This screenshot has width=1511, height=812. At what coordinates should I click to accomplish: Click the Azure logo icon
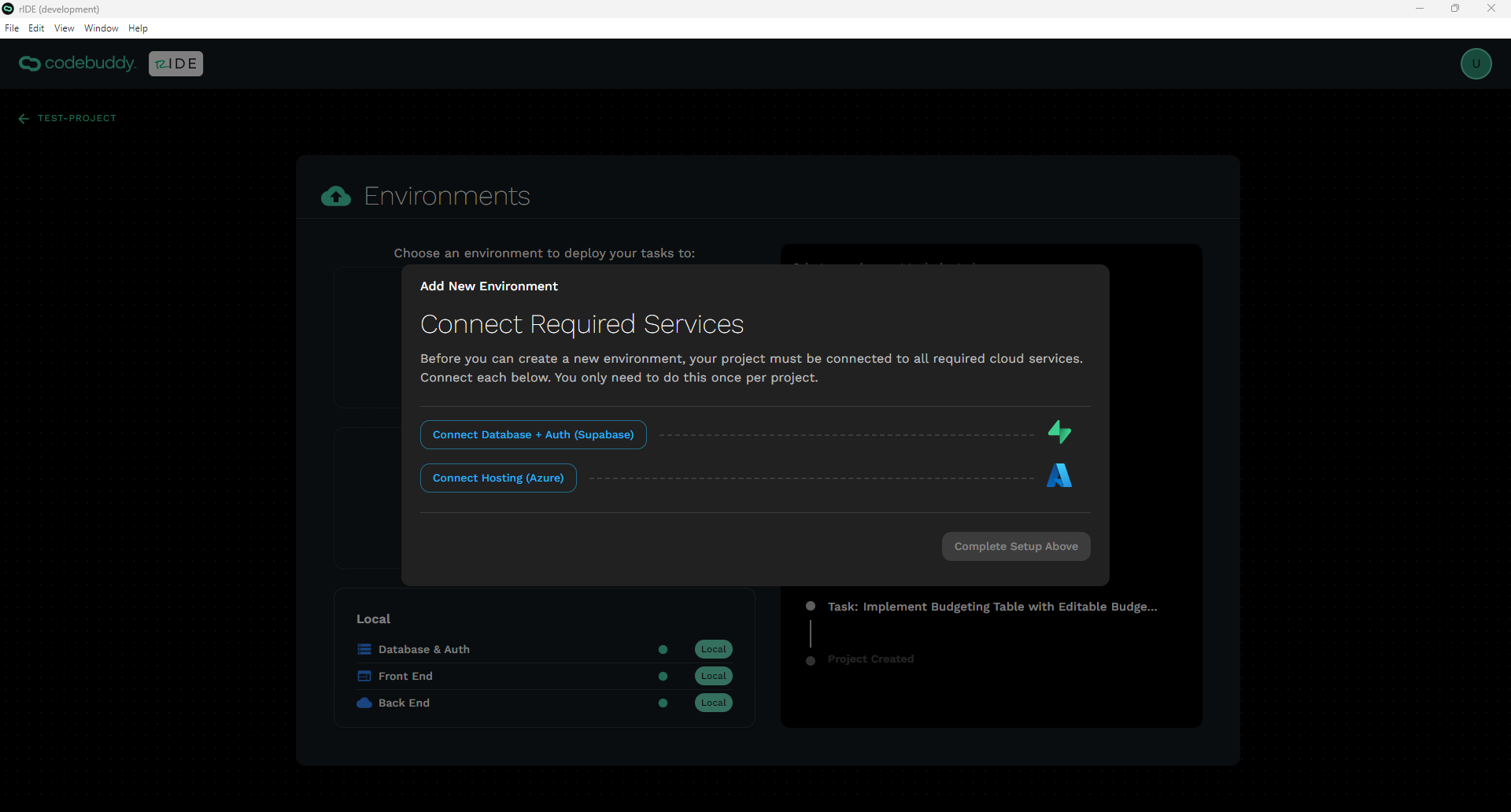[x=1059, y=475]
